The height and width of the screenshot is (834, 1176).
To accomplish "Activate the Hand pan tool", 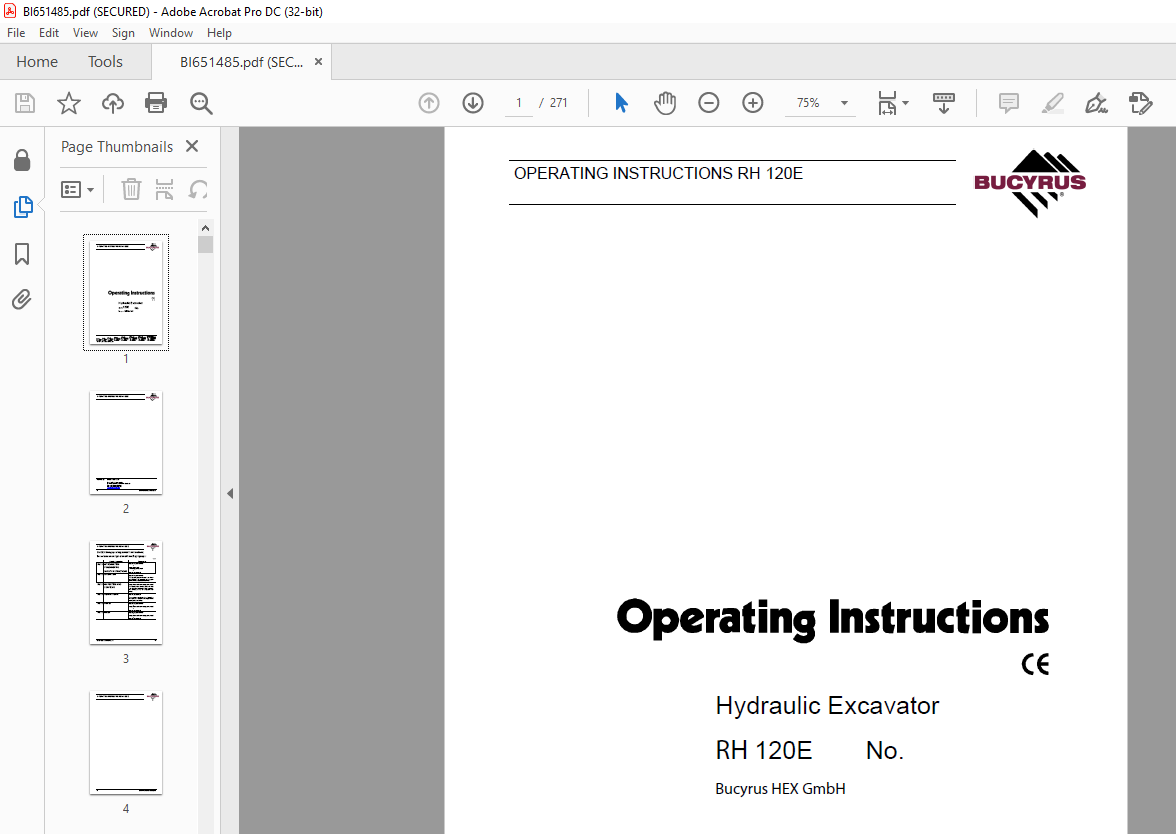I will click(664, 103).
